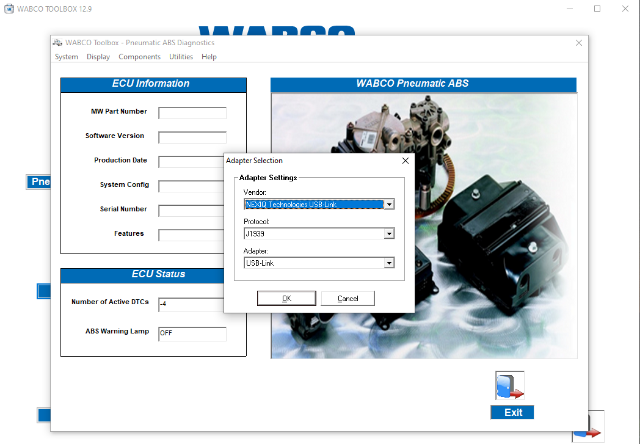Expand the Protocol dropdown arrow

click(389, 233)
